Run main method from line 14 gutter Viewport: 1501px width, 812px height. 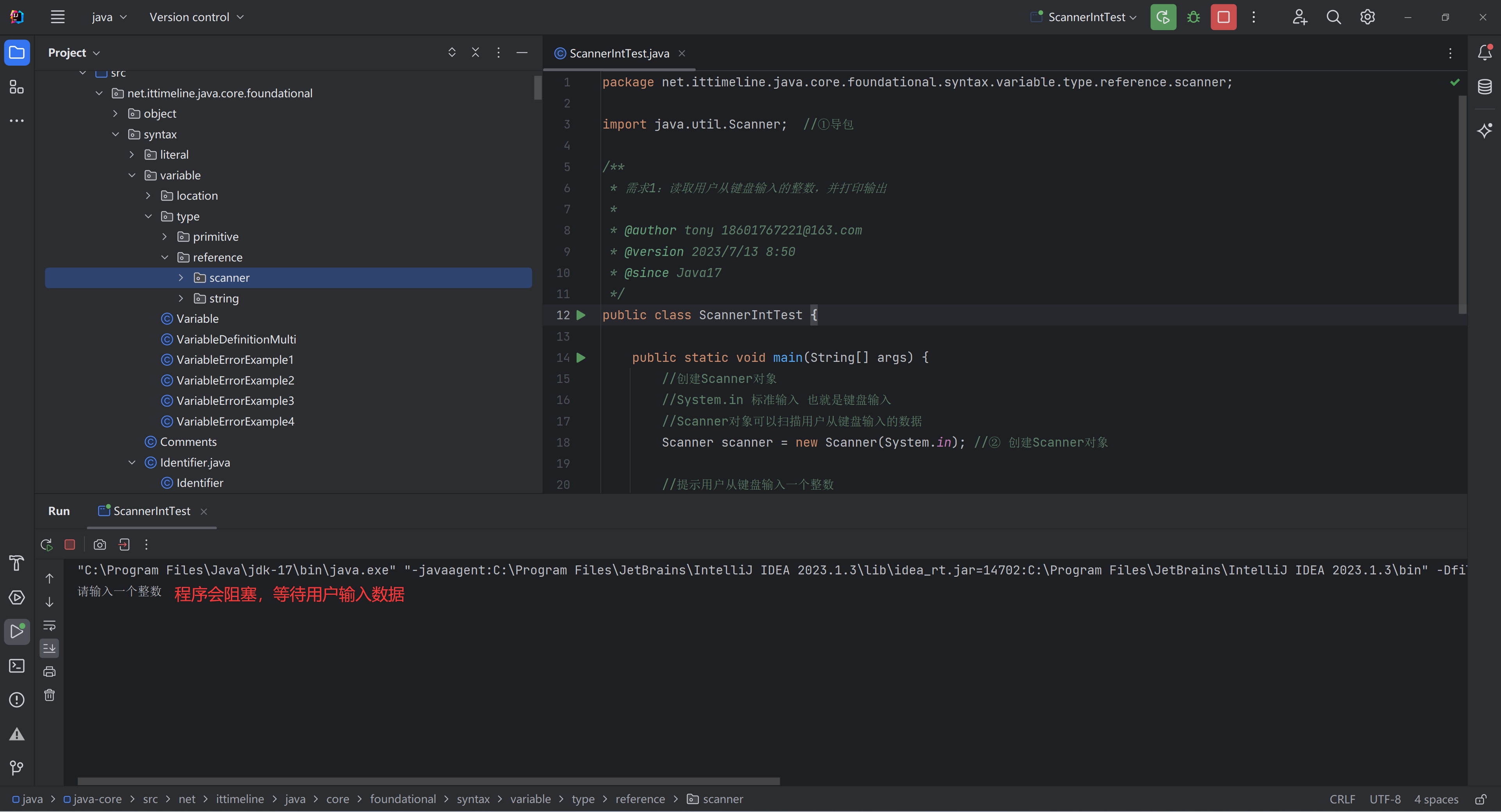[x=581, y=358]
